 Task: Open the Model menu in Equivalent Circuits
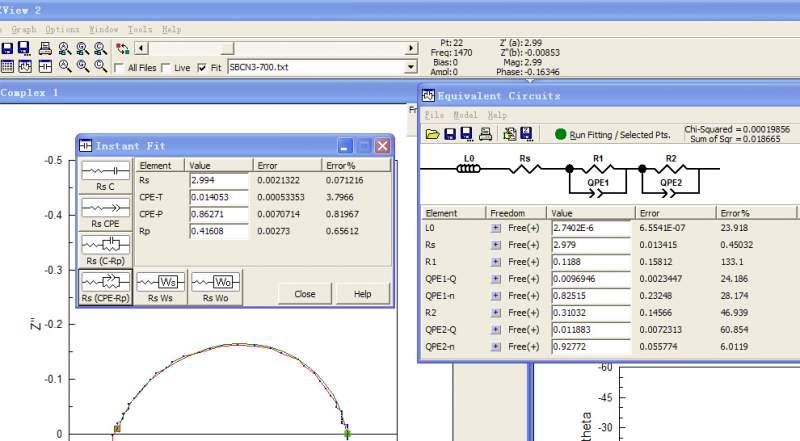[465, 115]
